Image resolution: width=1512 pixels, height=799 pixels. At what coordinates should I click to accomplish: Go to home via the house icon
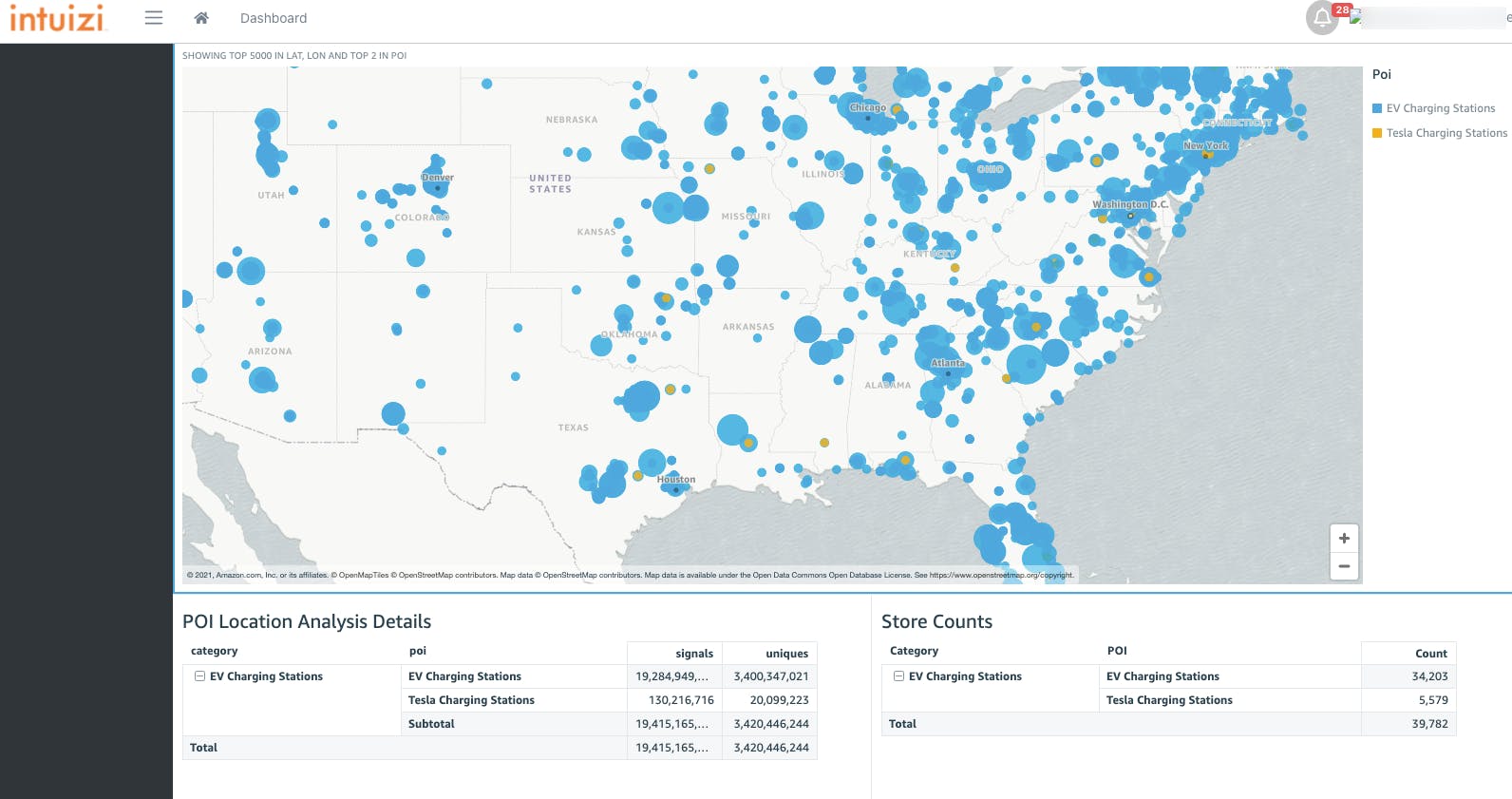click(x=201, y=18)
